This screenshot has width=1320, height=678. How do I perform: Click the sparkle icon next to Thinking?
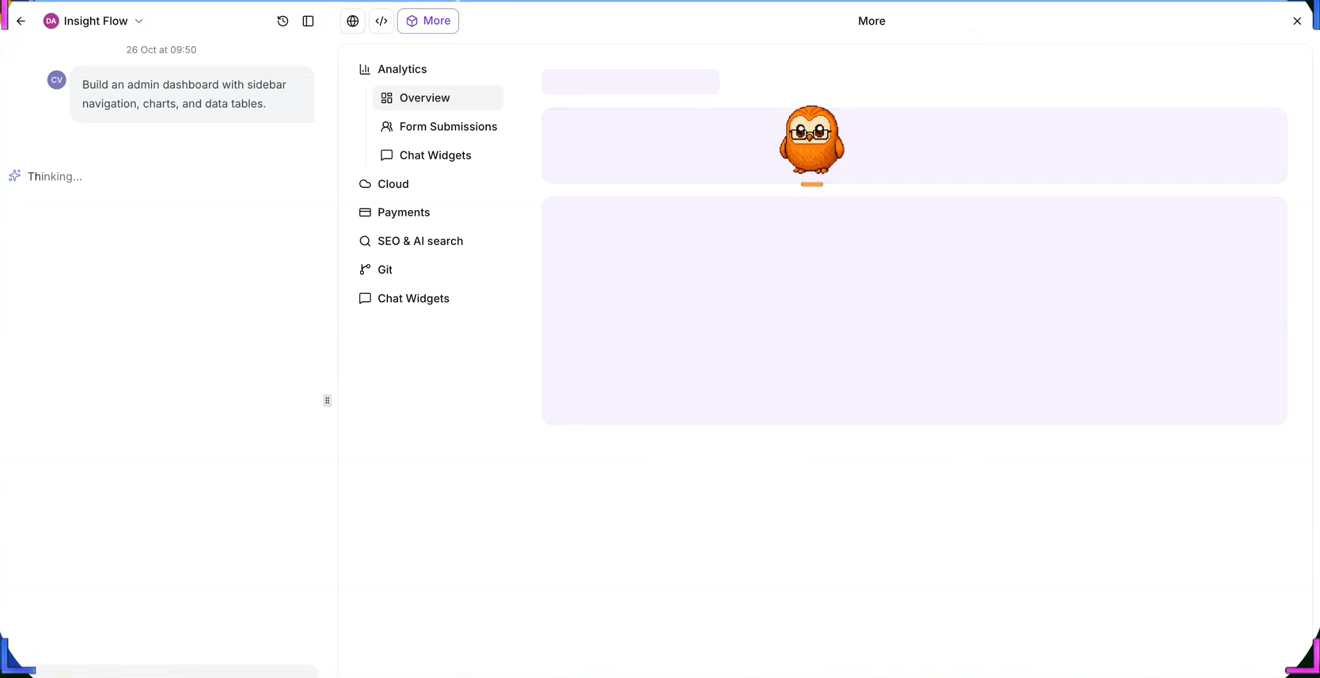pyautogui.click(x=15, y=176)
